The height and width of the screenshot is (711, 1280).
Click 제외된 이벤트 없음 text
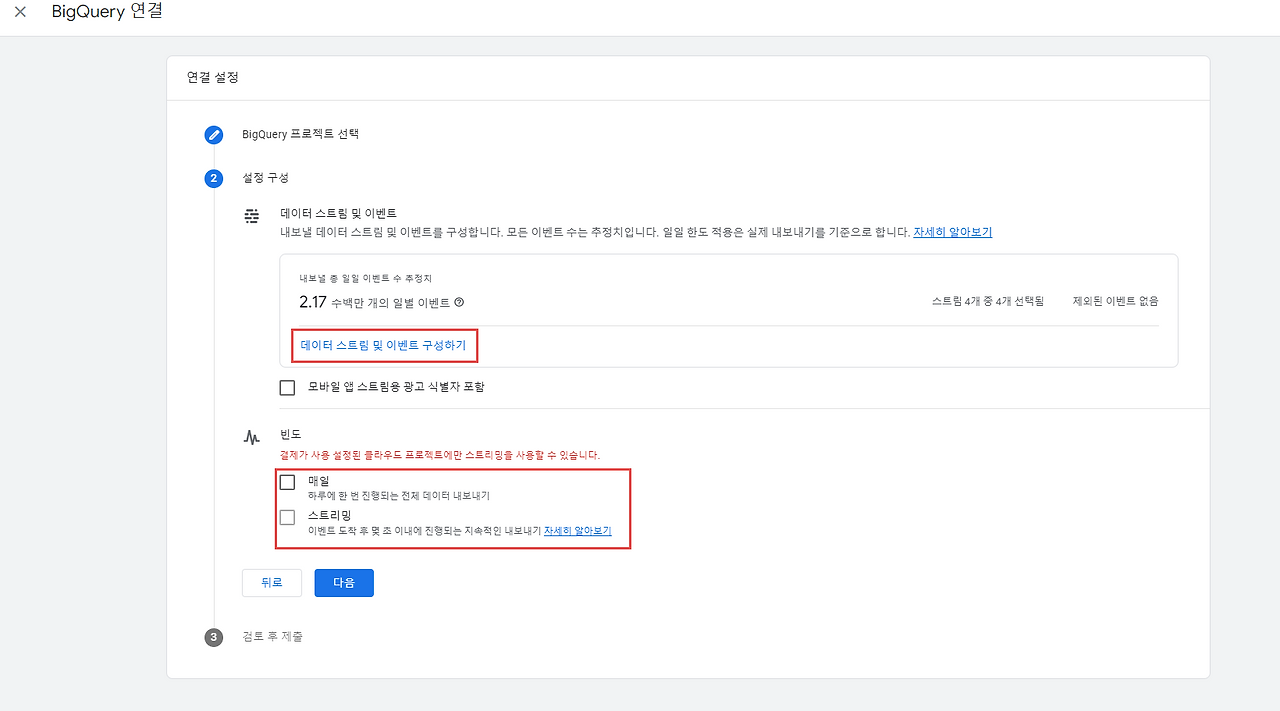[1115, 301]
